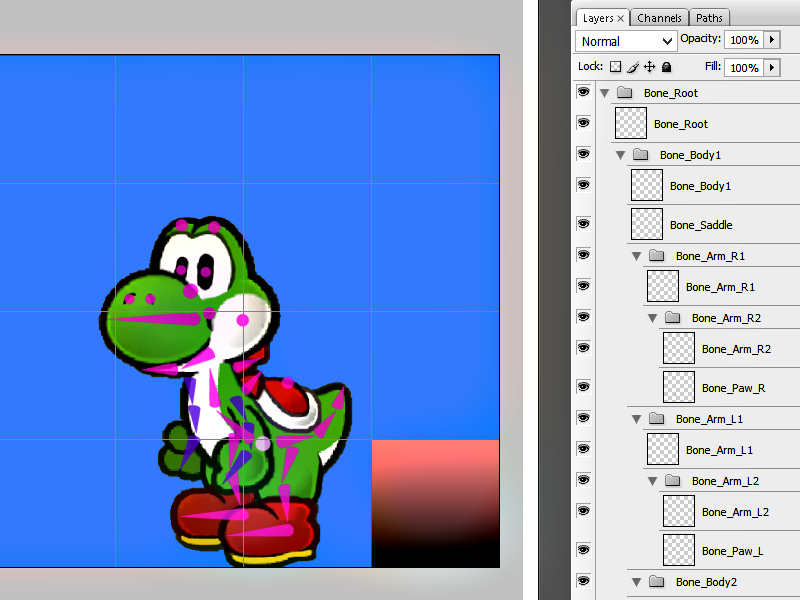Hide the Bone_Arm_L1 group

pyautogui.click(x=583, y=418)
